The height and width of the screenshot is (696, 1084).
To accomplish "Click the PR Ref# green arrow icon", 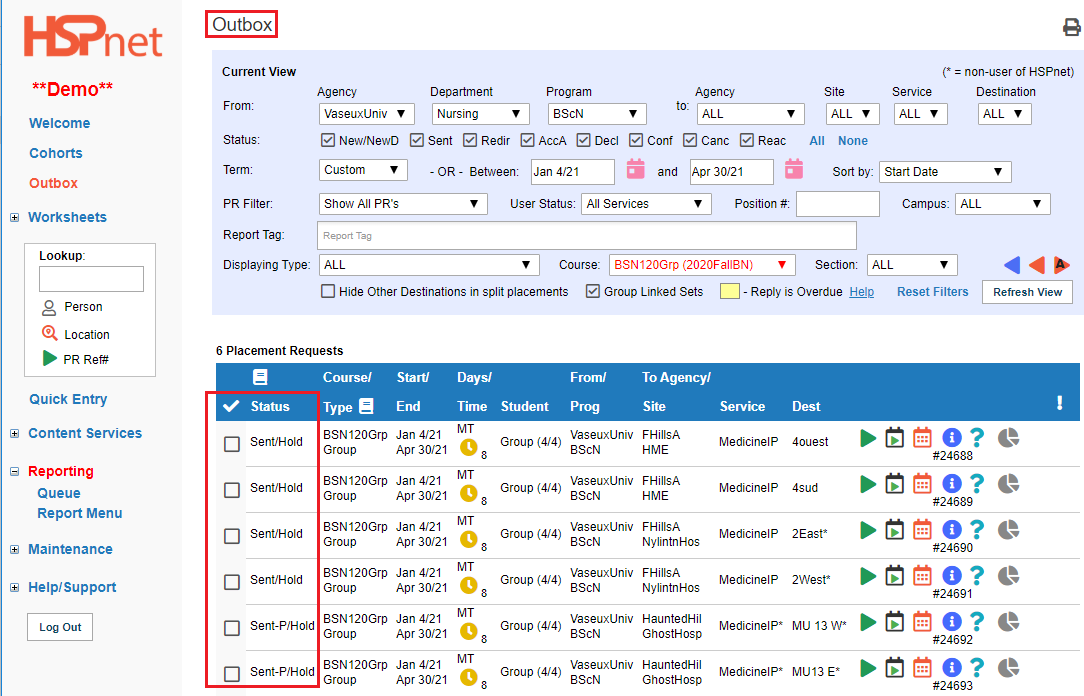I will (50, 358).
